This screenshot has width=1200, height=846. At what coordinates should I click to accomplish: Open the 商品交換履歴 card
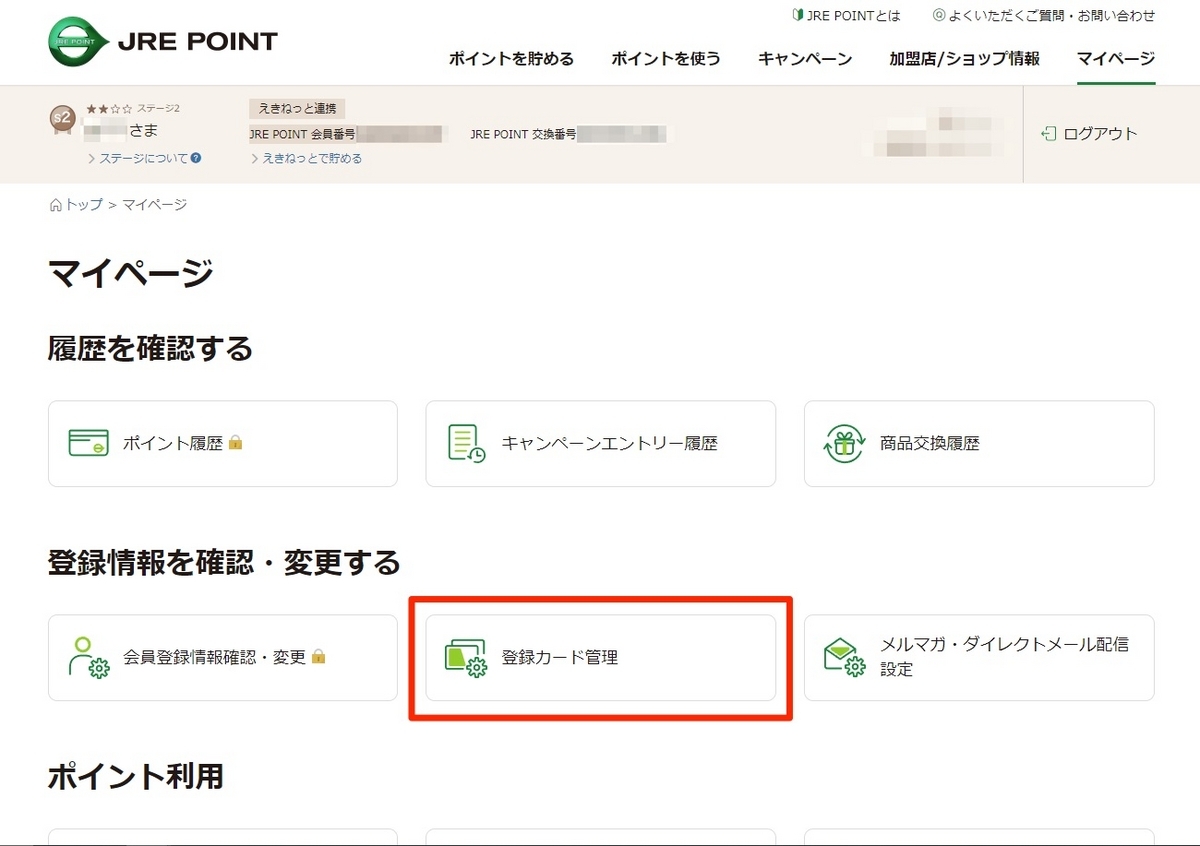point(979,443)
